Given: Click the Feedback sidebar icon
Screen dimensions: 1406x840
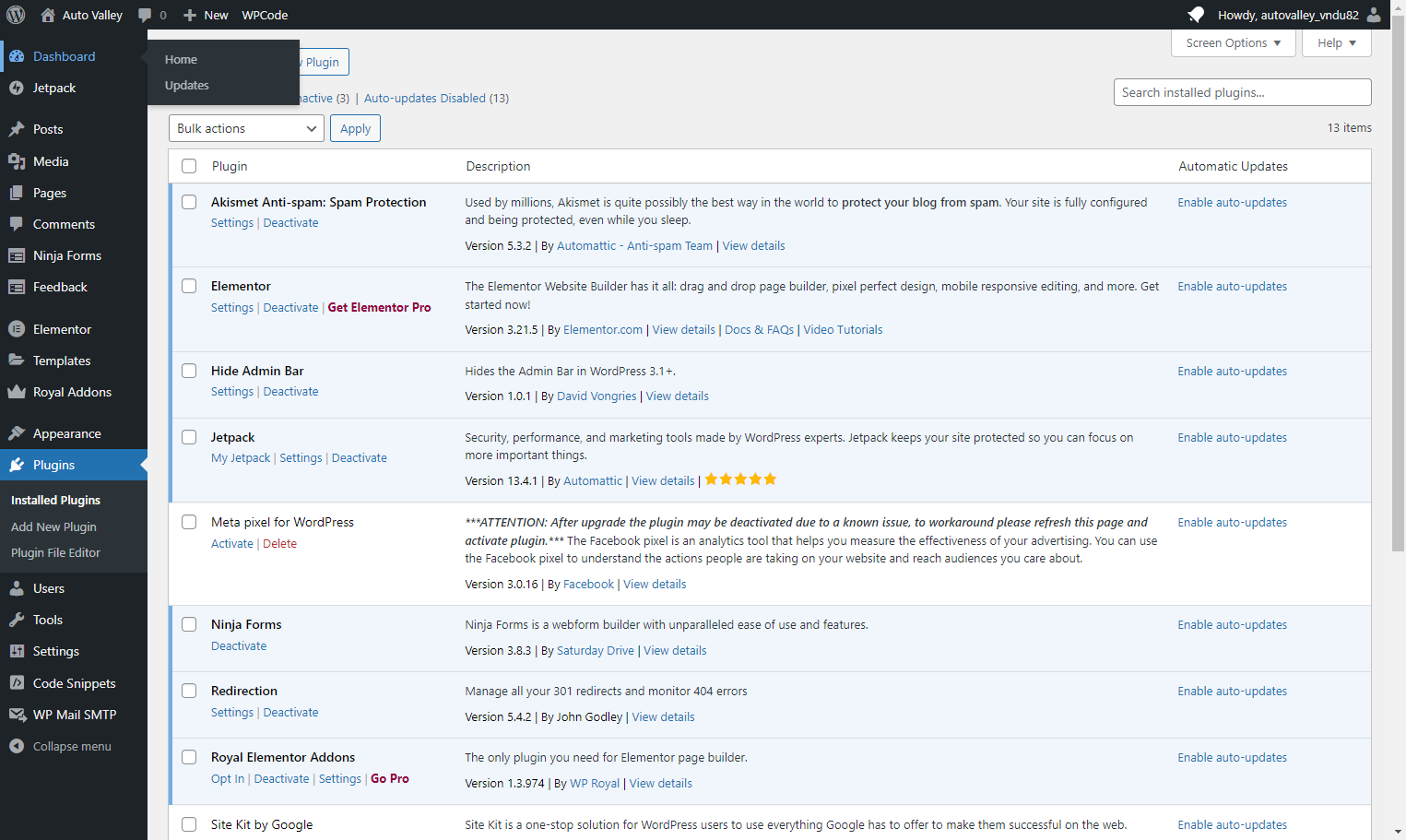Looking at the screenshot, I should pyautogui.click(x=17, y=287).
